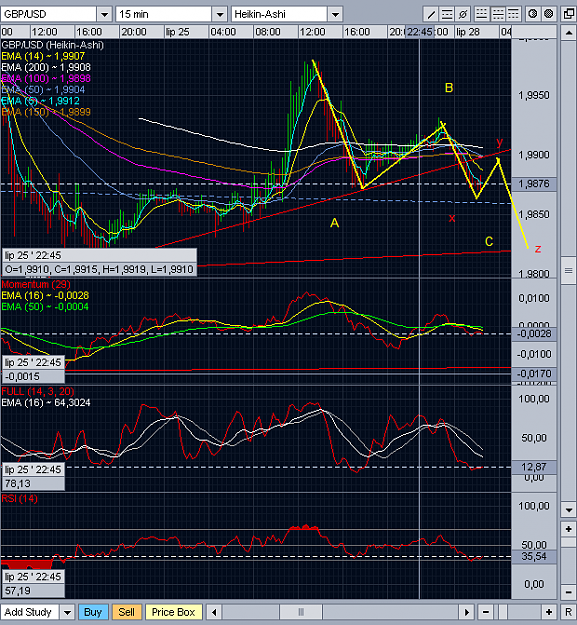Click the horizontal scroll left arrow
The width and height of the screenshot is (577, 625).
[214, 612]
